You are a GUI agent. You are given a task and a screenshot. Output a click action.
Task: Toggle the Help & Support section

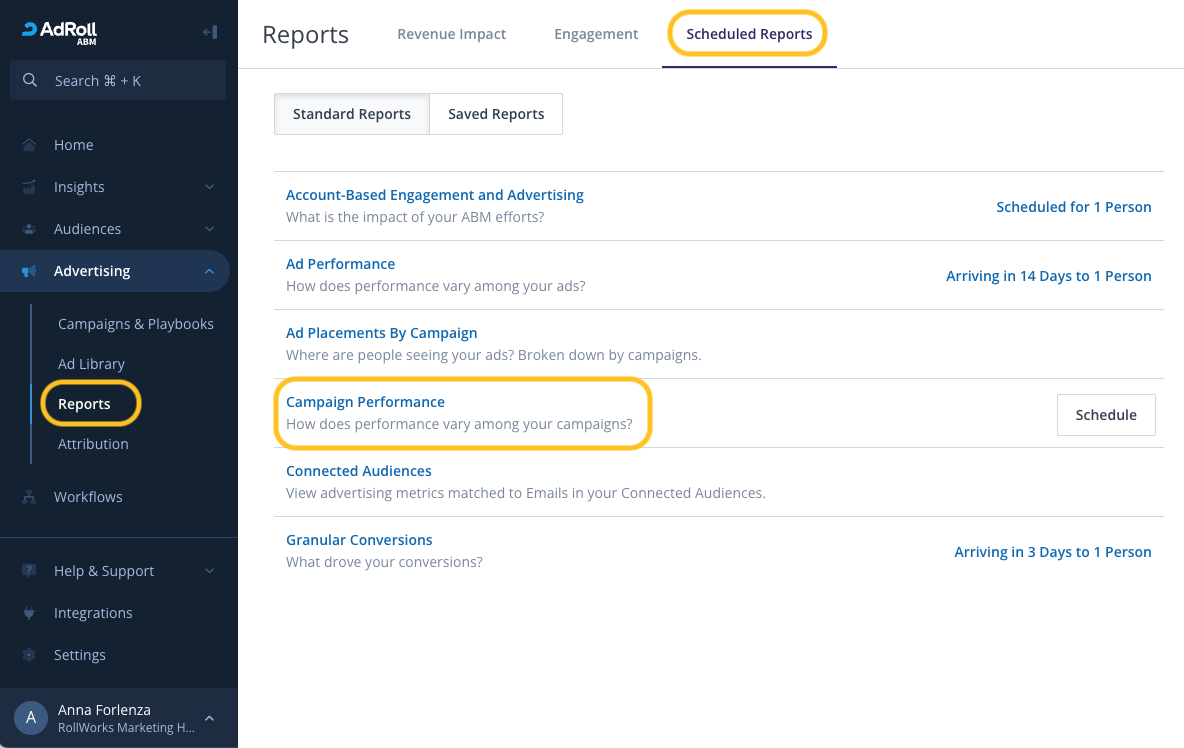[x=103, y=570]
